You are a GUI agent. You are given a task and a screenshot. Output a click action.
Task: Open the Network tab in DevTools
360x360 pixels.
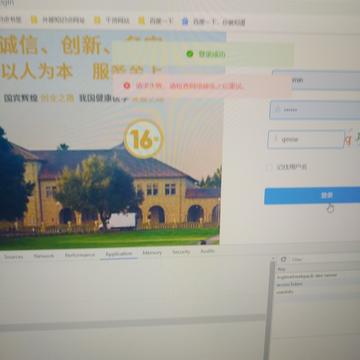click(44, 256)
